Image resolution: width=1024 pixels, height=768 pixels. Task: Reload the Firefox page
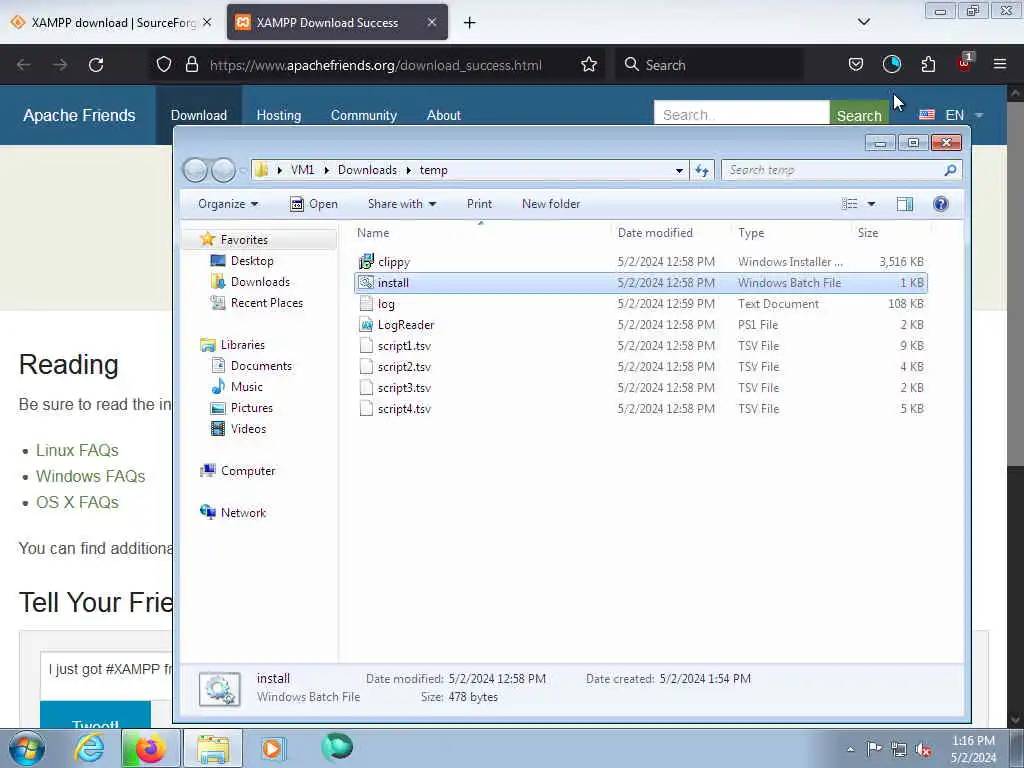coord(96,65)
